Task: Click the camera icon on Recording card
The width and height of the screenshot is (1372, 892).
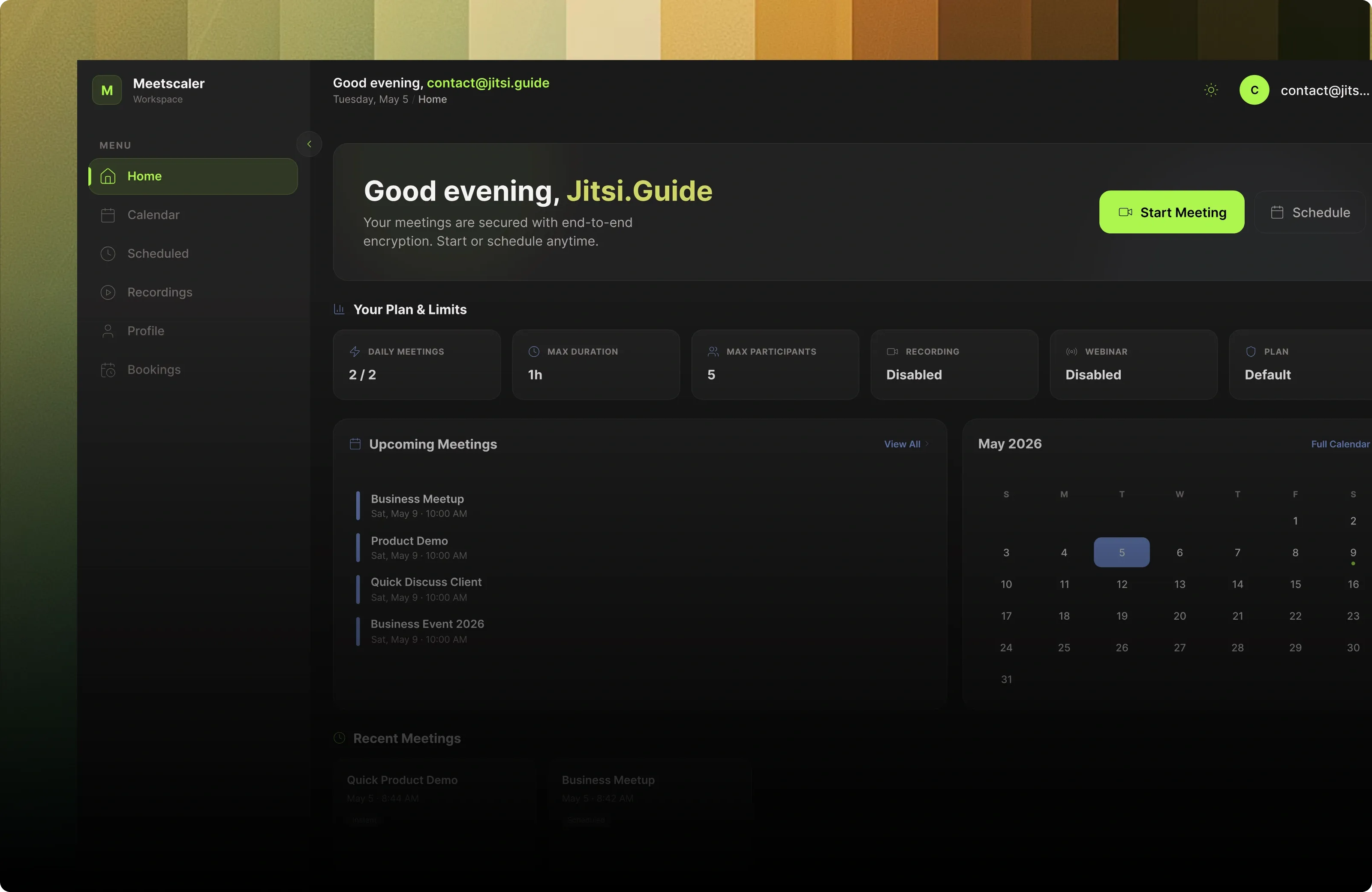Action: (892, 352)
